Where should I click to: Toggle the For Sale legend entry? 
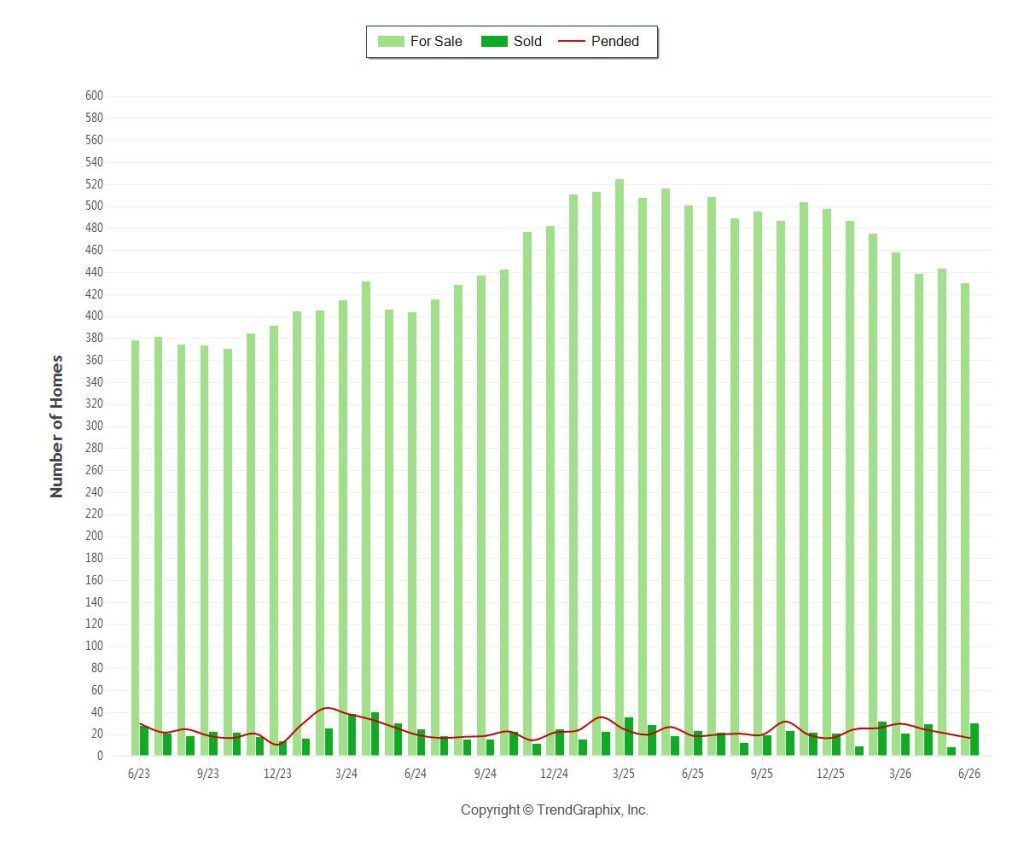[420, 41]
